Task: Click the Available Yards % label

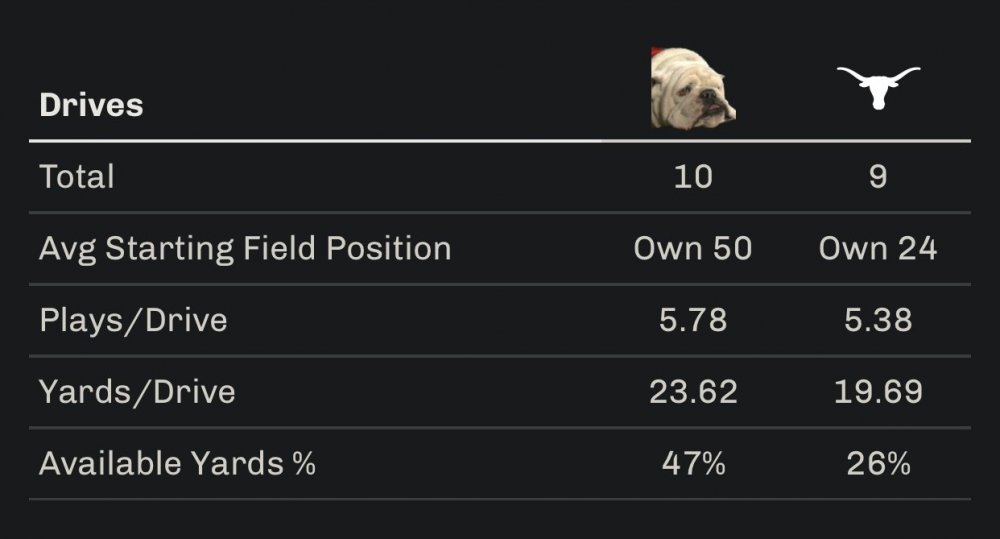Action: click(x=177, y=464)
